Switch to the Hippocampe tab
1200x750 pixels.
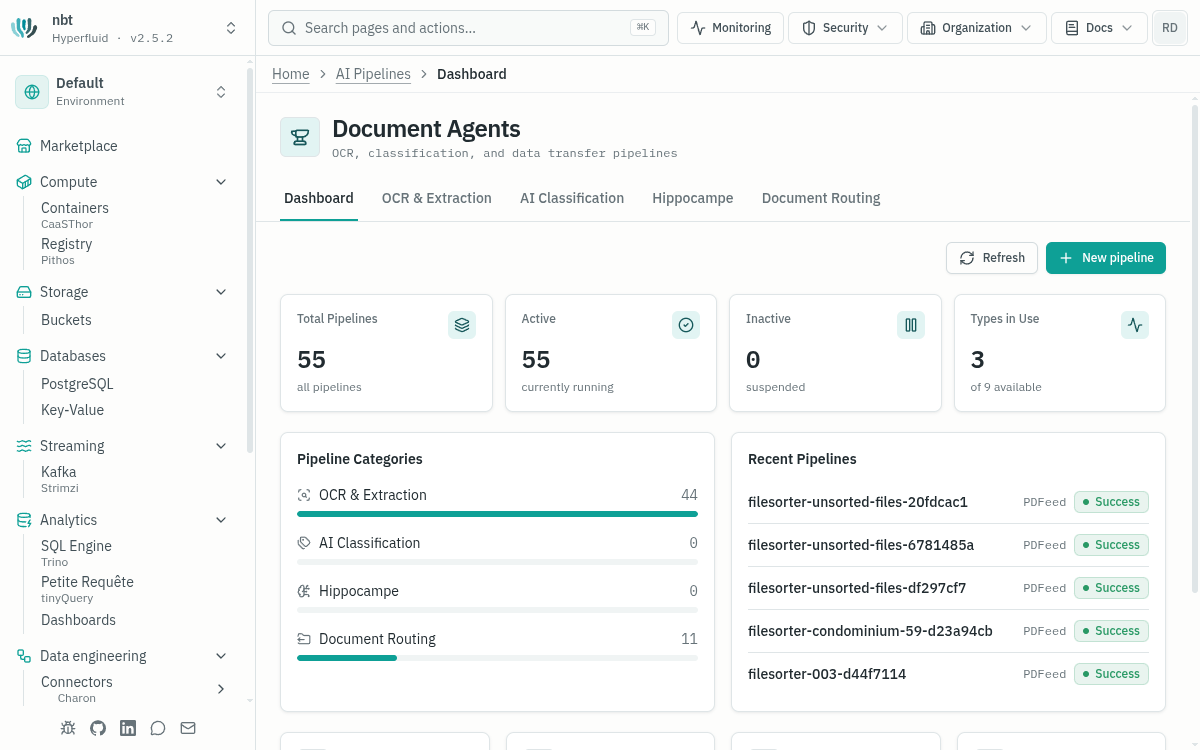point(693,198)
